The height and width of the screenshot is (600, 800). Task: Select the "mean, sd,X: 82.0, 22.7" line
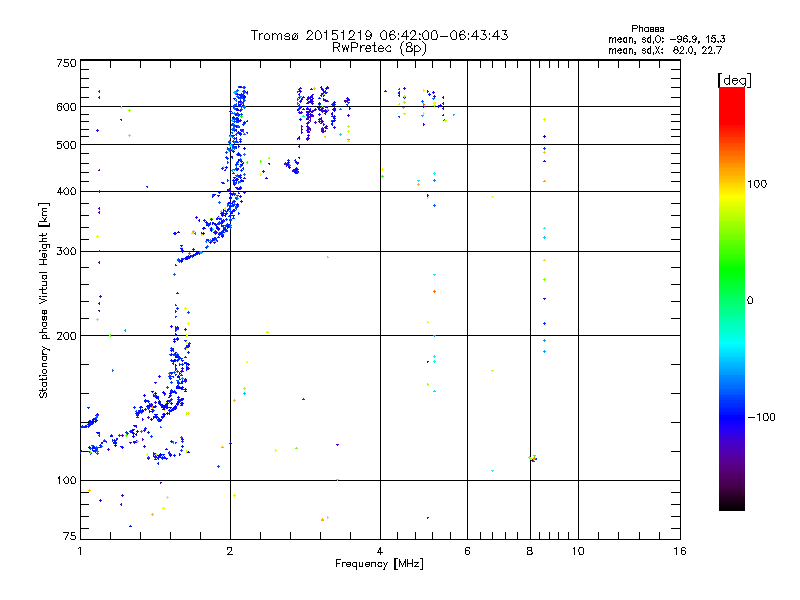[x=665, y=50]
